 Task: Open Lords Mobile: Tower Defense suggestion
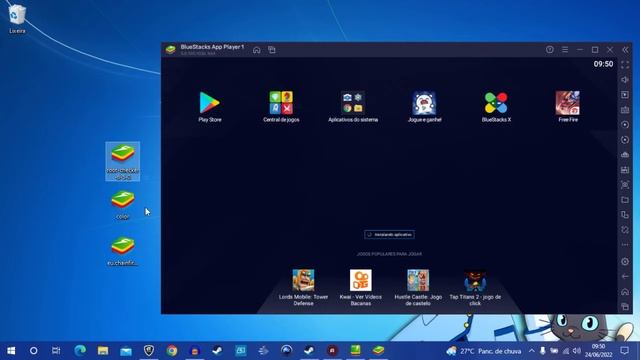303,287
